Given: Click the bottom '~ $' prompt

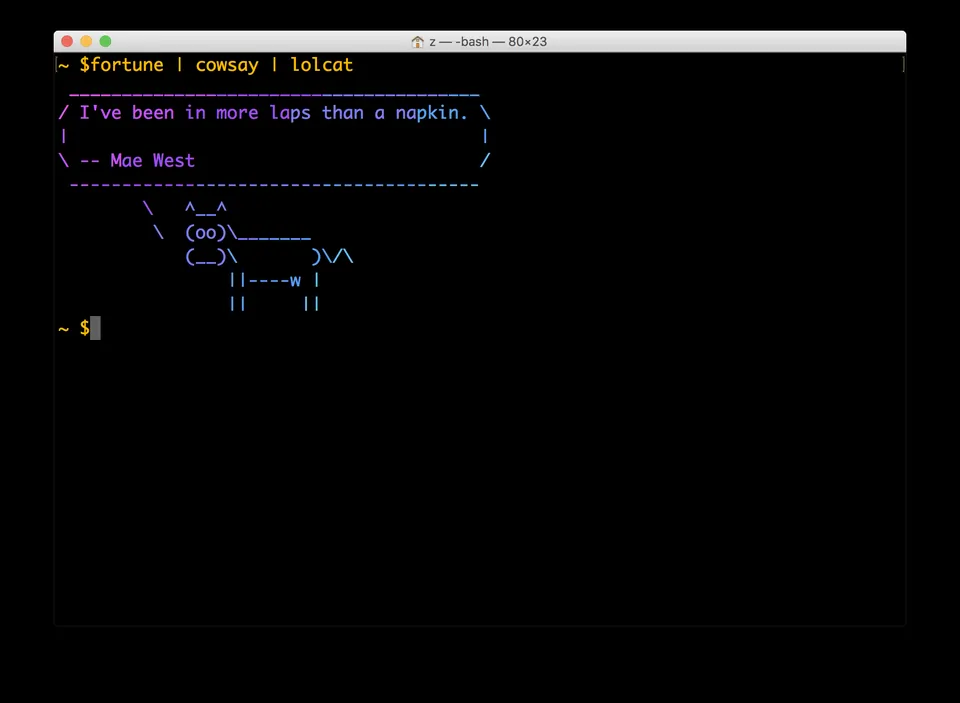Looking at the screenshot, I should click(x=74, y=329).
